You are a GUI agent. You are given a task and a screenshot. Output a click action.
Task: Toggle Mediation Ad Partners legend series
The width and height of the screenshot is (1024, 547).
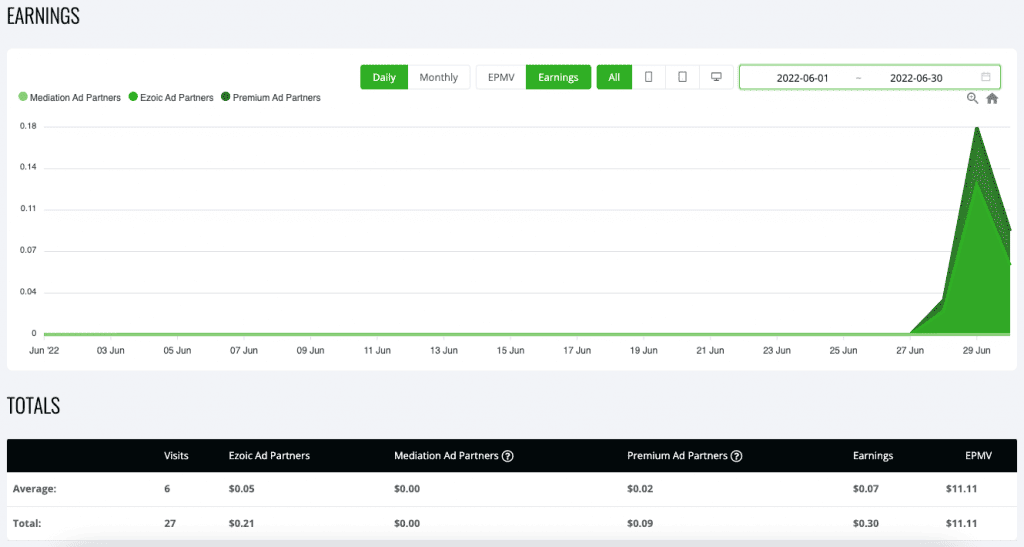click(70, 97)
